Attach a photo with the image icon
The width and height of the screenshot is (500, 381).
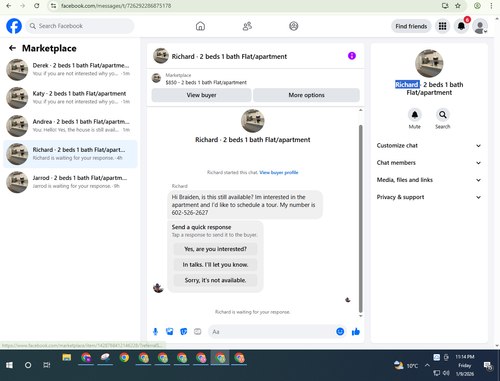coord(170,332)
